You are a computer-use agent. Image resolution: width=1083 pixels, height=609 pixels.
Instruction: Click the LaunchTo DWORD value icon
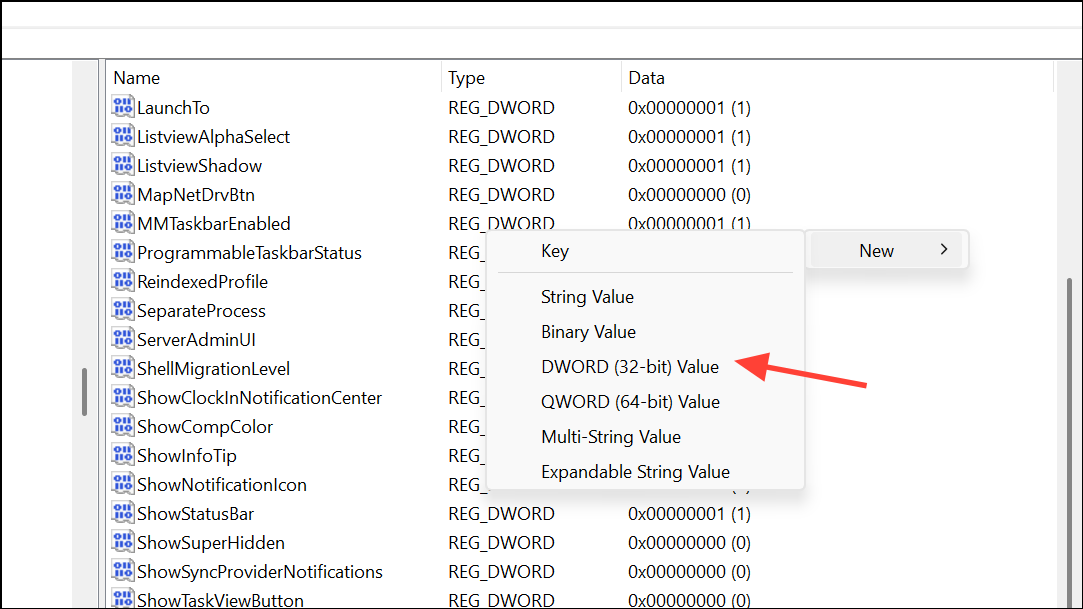click(x=123, y=107)
